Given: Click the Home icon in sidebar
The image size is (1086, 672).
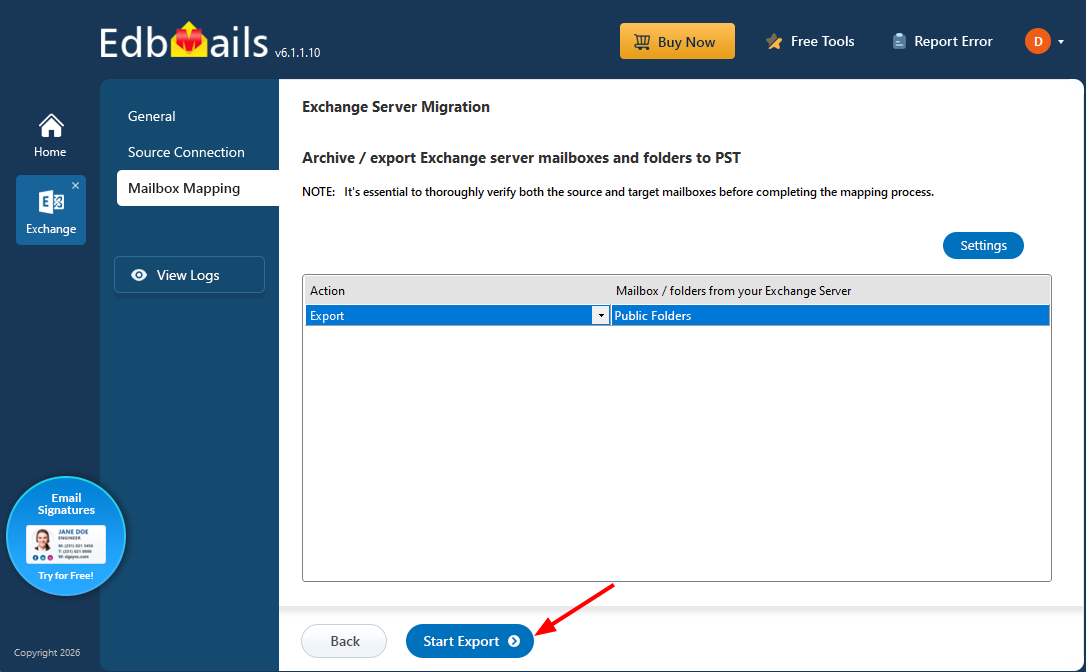Looking at the screenshot, I should pos(51,126).
